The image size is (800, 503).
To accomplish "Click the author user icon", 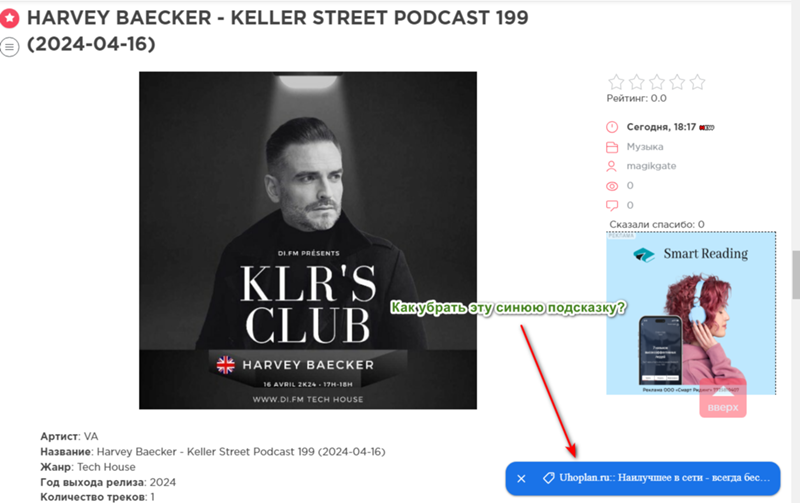I will (x=611, y=166).
